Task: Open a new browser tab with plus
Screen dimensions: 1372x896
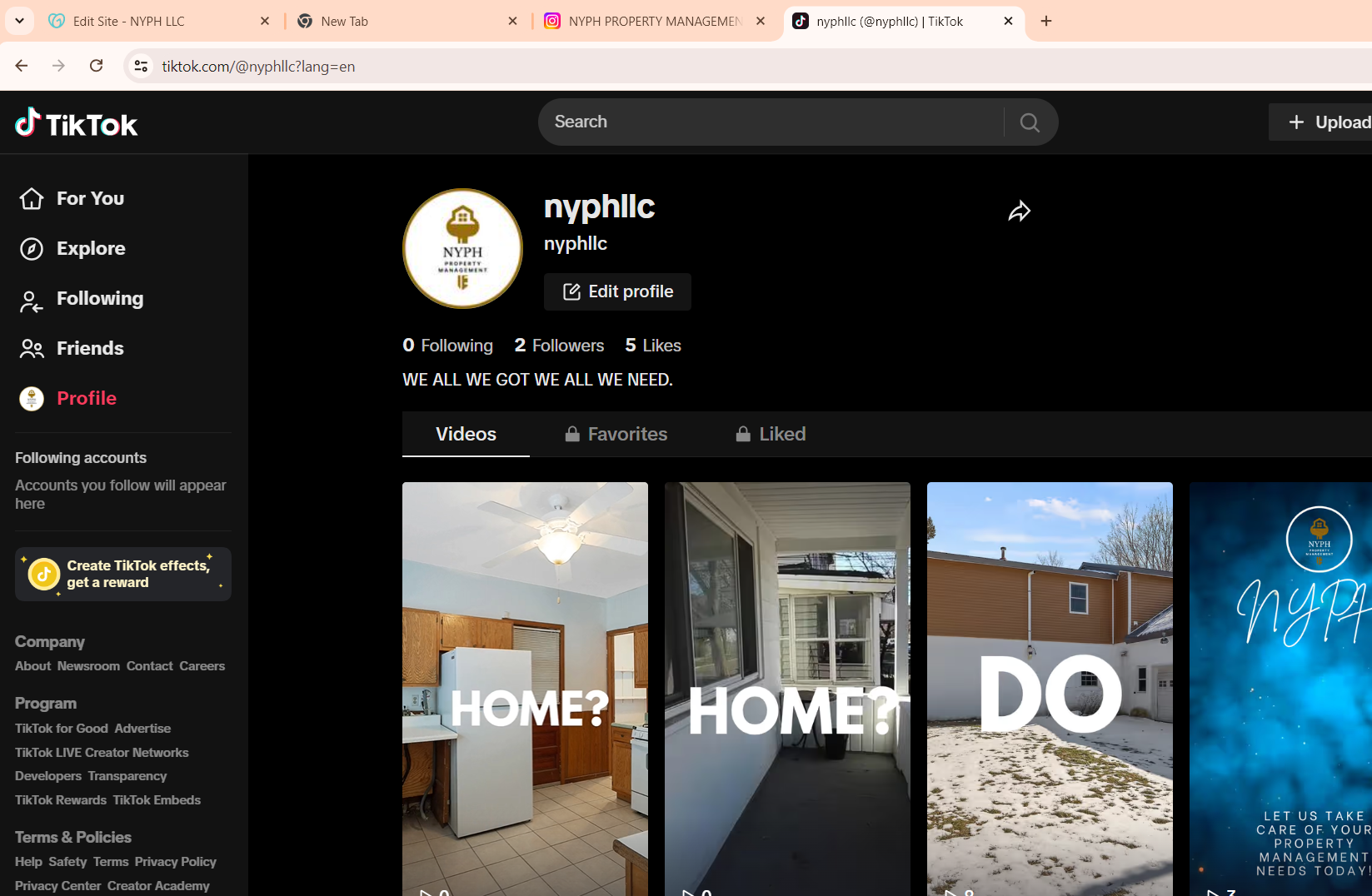Action: click(x=1046, y=21)
